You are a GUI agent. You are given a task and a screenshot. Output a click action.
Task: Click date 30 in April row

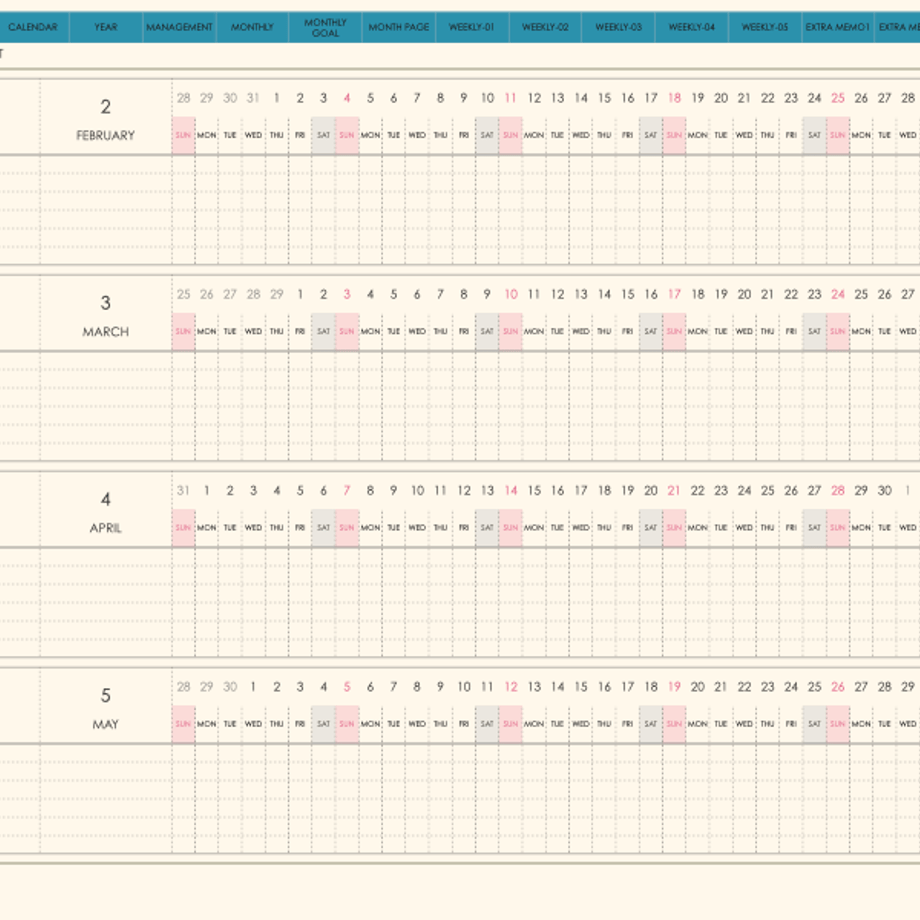click(885, 491)
